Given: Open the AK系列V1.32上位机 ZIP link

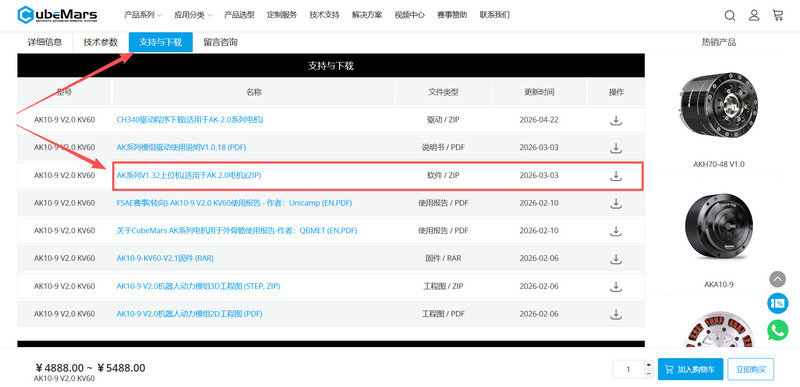Looking at the screenshot, I should (x=189, y=175).
